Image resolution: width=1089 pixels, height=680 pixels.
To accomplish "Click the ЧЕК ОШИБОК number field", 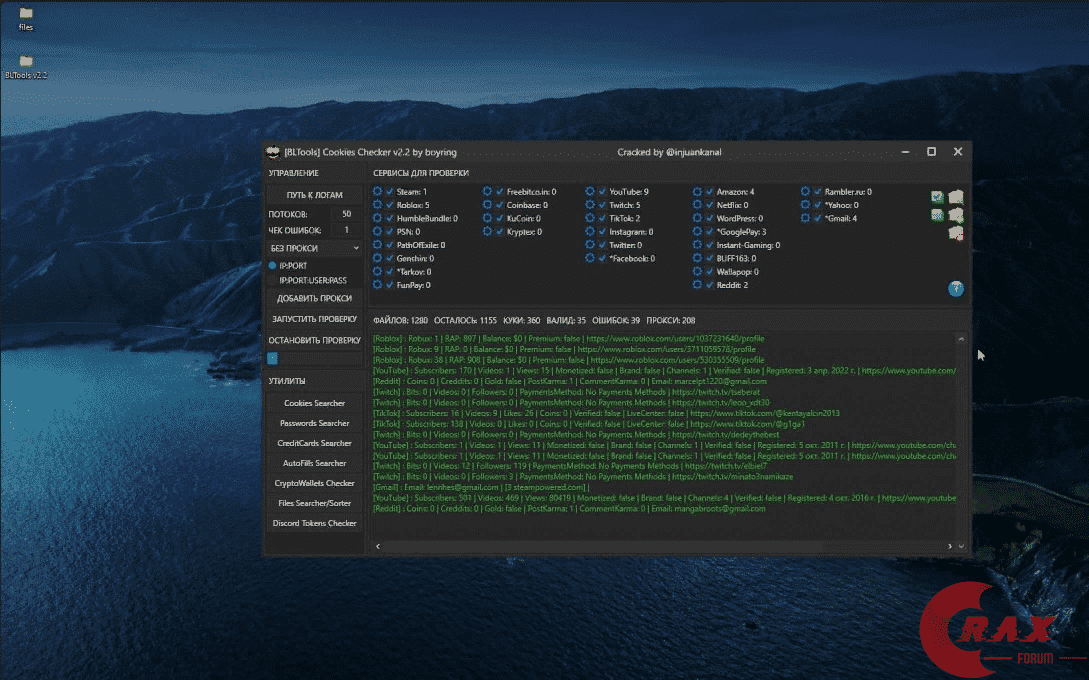I will (x=346, y=230).
